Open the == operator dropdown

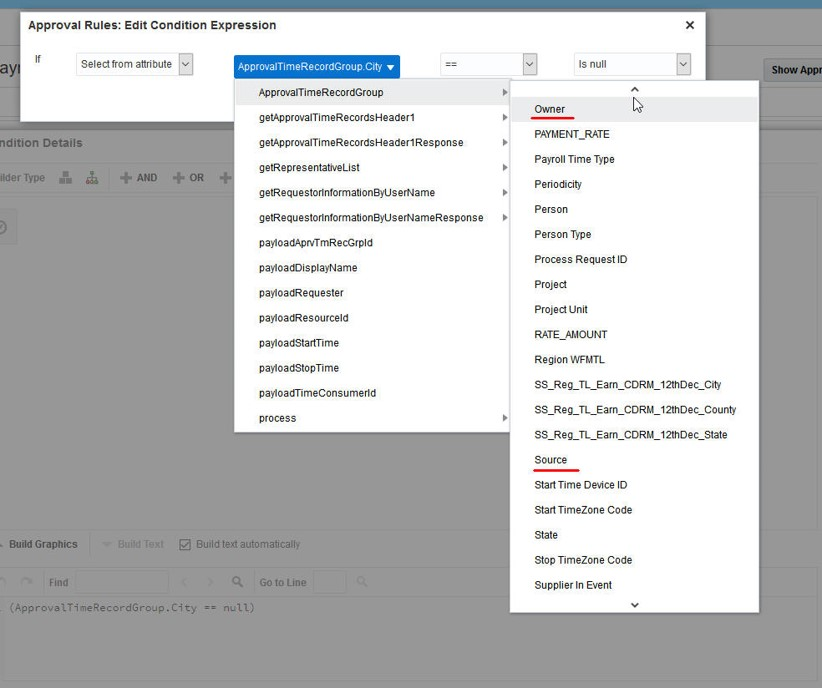pyautogui.click(x=488, y=64)
